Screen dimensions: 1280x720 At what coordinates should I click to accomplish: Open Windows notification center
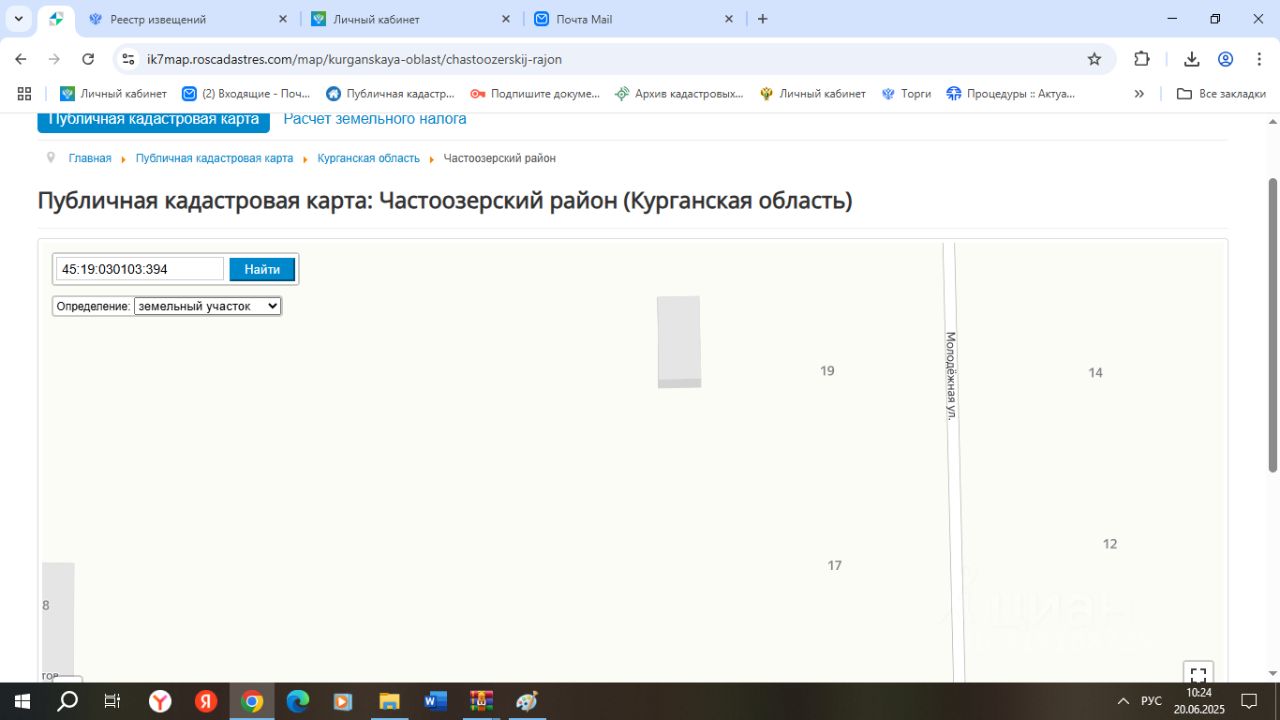point(1249,701)
